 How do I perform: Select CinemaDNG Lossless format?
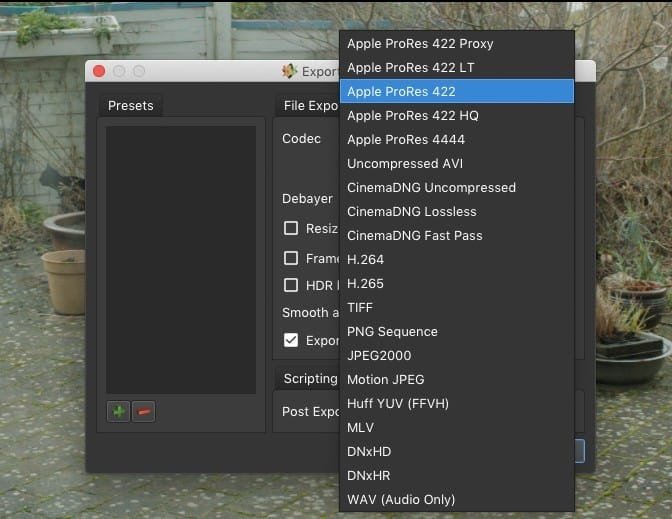coord(456,211)
